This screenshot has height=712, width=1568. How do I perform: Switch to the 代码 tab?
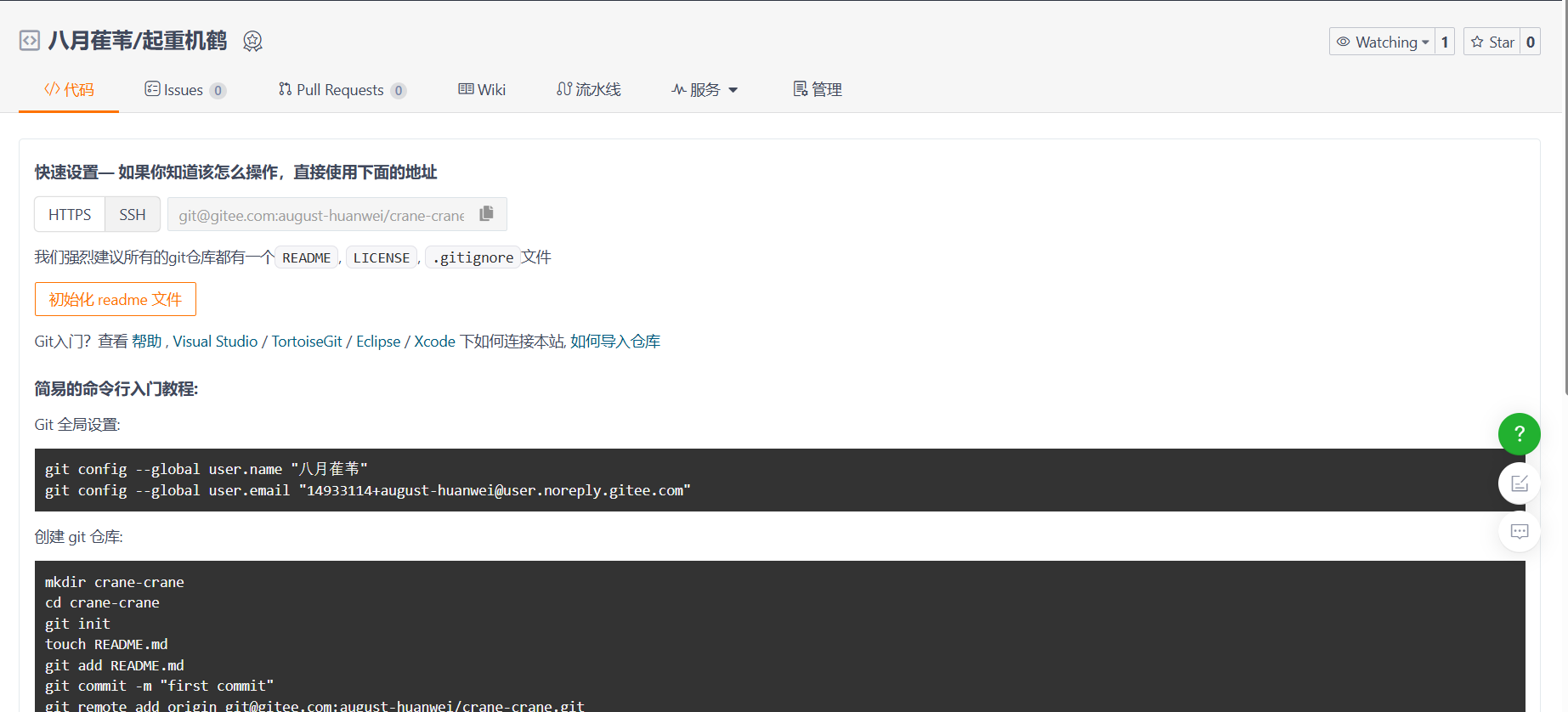pos(69,89)
